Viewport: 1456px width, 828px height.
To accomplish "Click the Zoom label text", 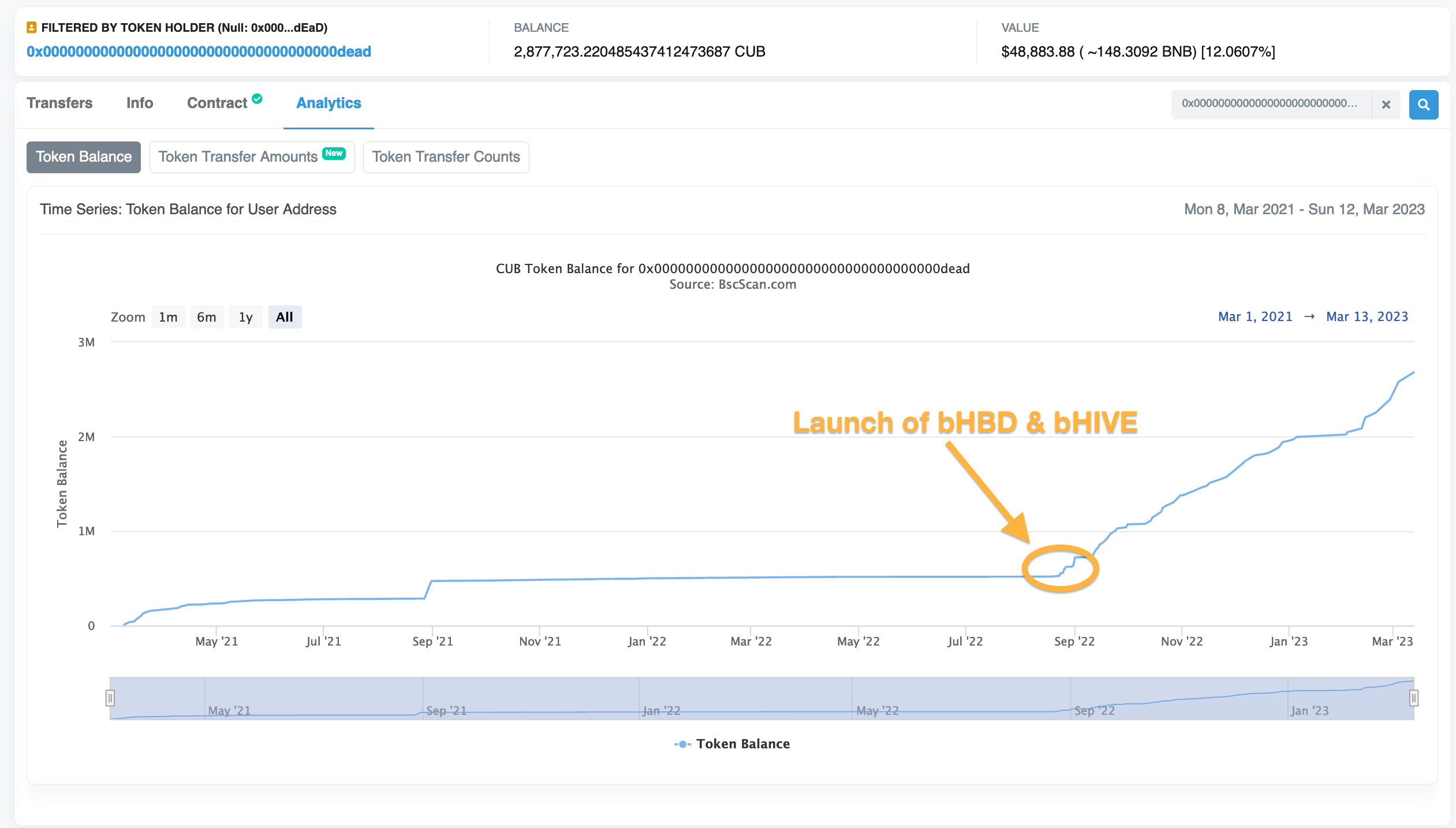I will 128,317.
